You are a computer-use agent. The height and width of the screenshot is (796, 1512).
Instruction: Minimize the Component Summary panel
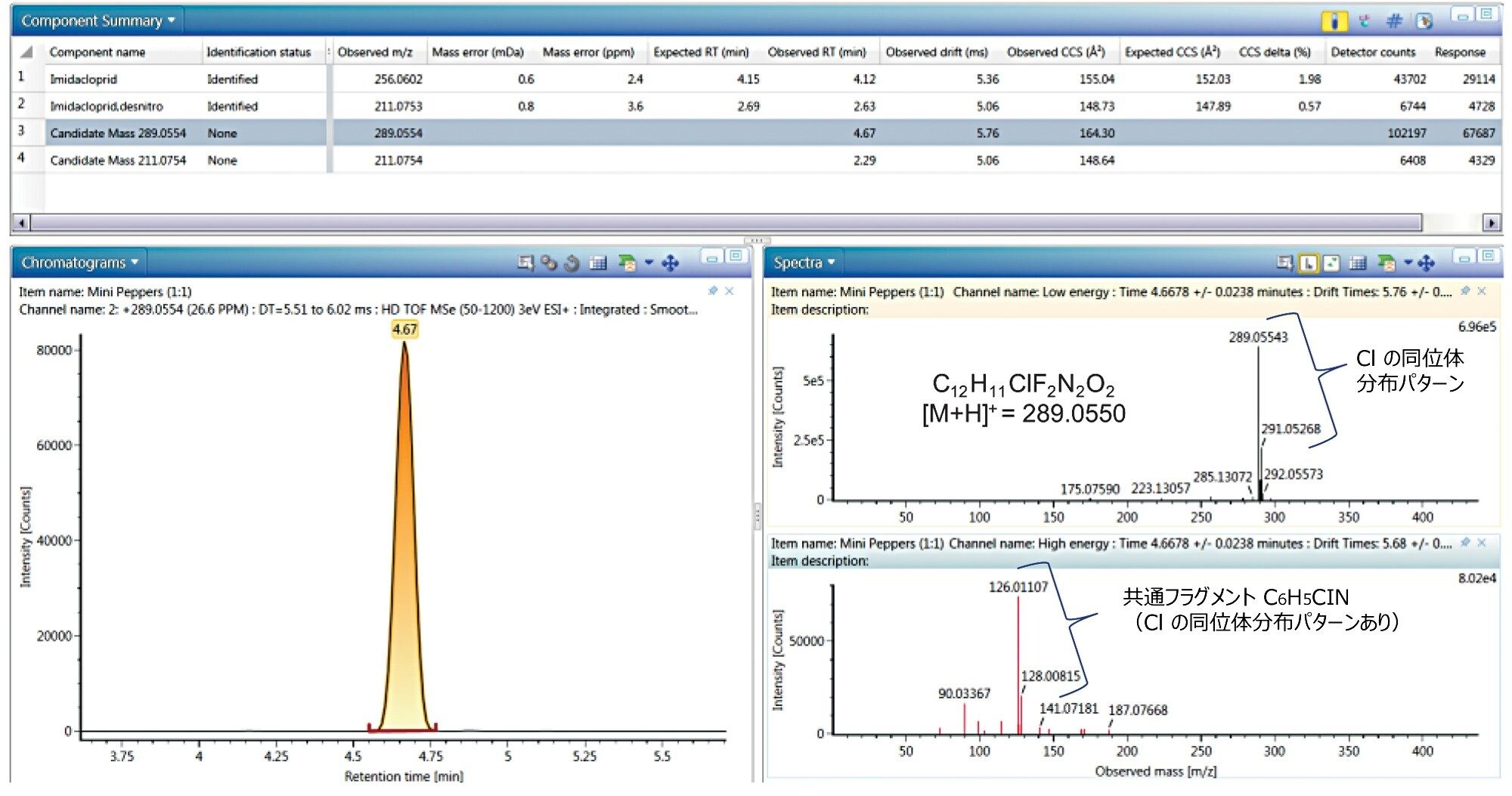(1463, 15)
